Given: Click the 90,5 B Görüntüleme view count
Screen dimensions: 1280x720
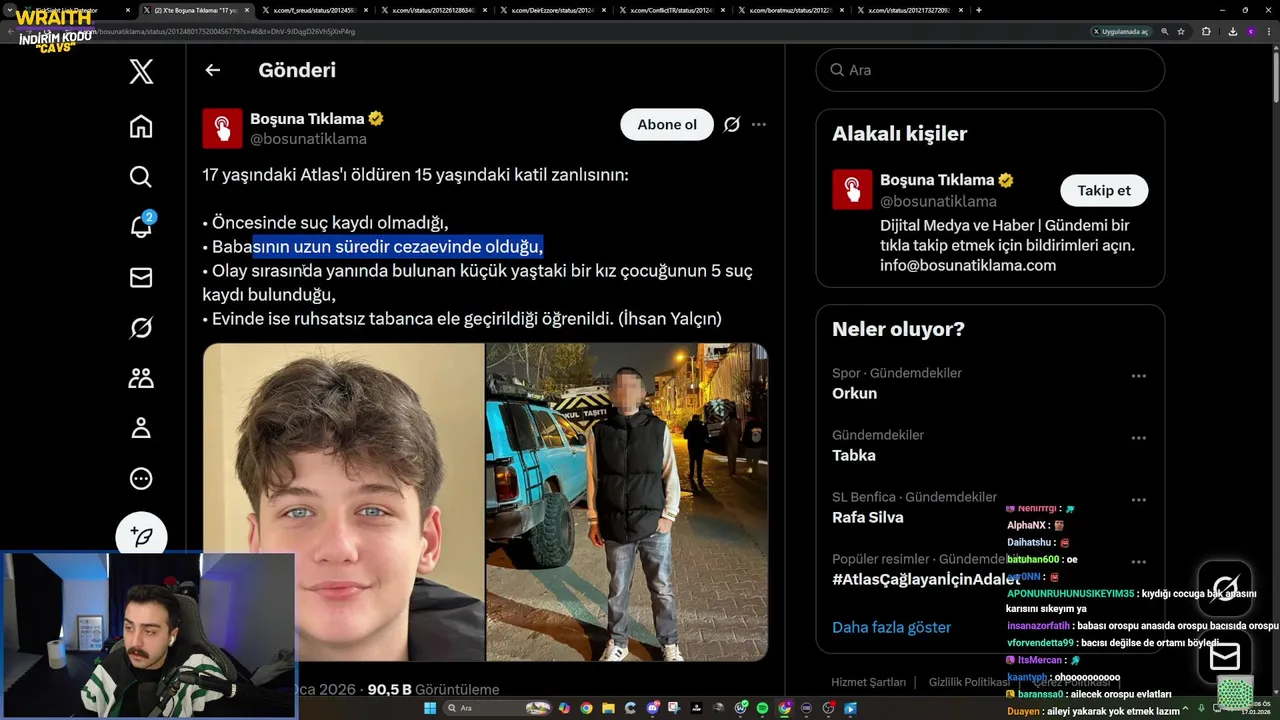Looking at the screenshot, I should 433,689.
